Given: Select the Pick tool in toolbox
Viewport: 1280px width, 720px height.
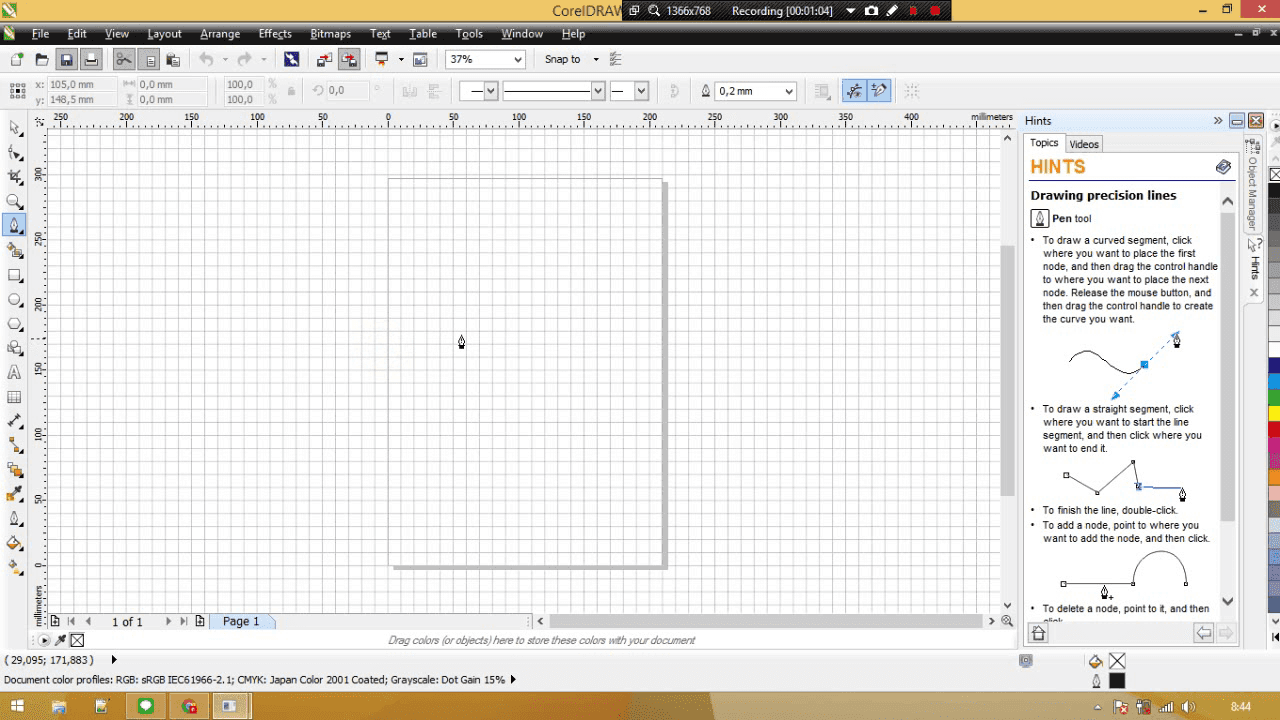Looking at the screenshot, I should 15,128.
